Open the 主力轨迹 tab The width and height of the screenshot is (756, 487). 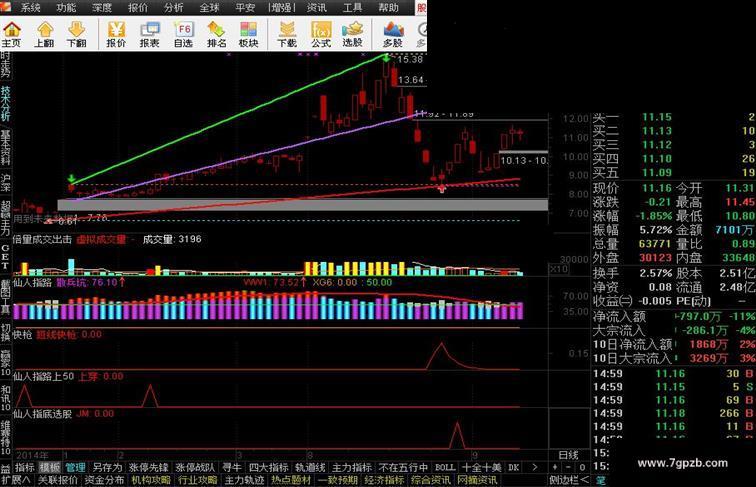click(244, 480)
